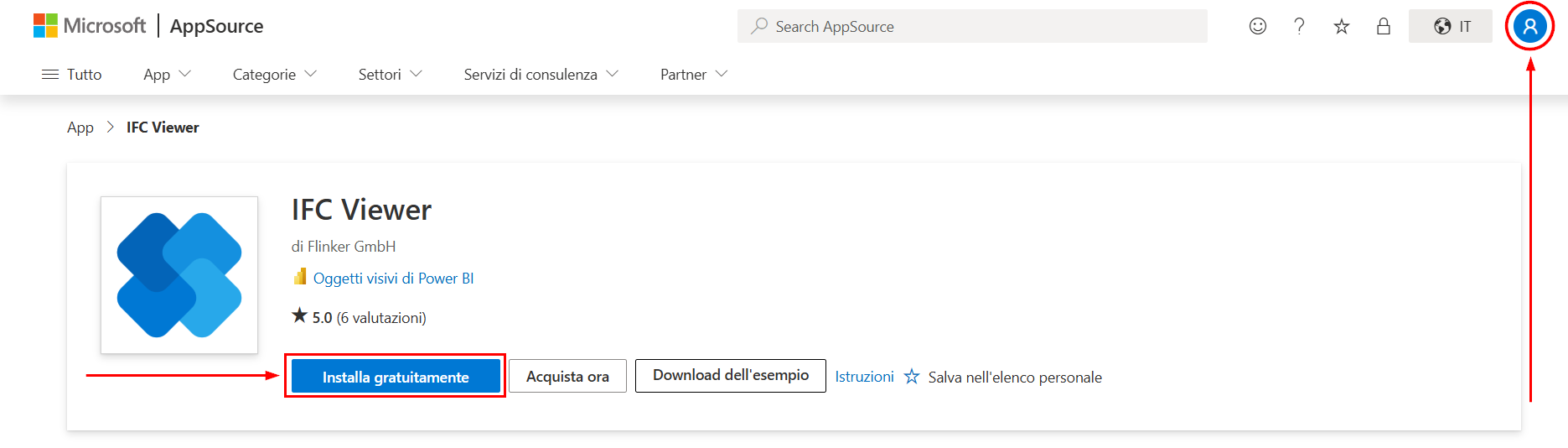Click Installa gratuitamente button
The height and width of the screenshot is (448, 1568).
(x=396, y=377)
